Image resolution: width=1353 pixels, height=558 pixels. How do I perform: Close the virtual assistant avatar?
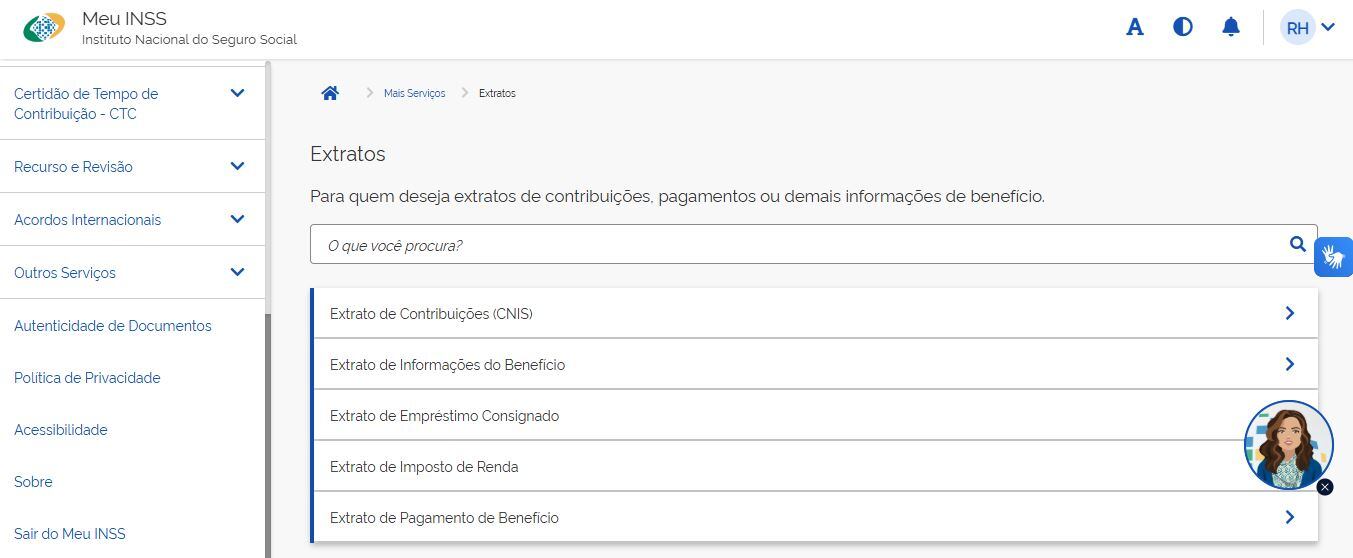(x=1325, y=487)
